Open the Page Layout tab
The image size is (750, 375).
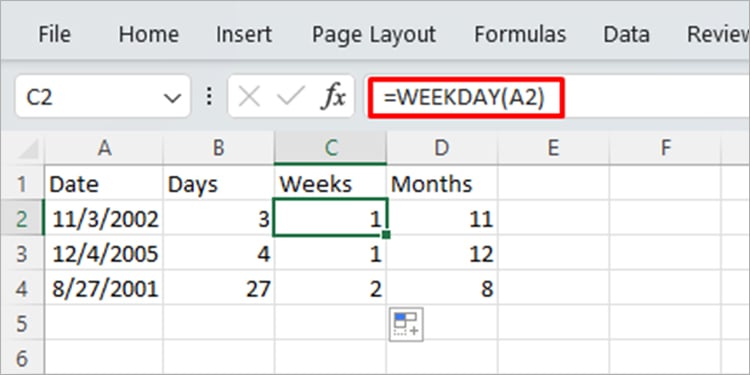click(x=374, y=34)
